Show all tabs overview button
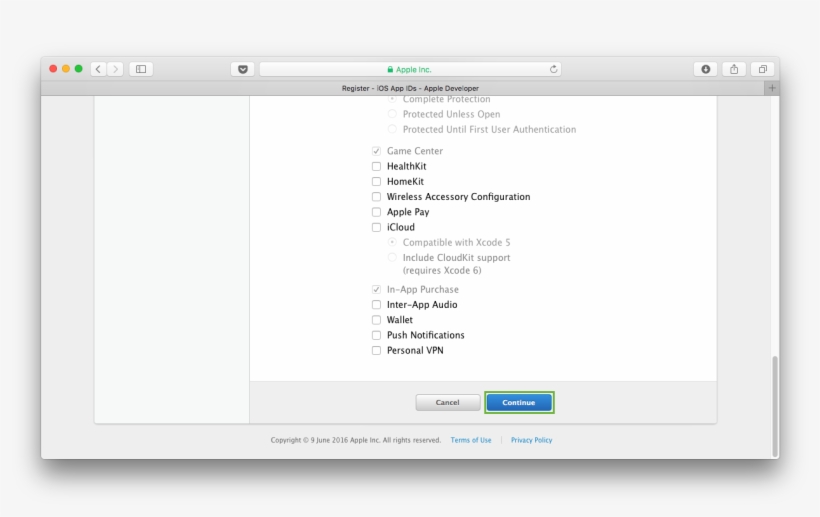Image resolution: width=820 pixels, height=517 pixels. point(762,69)
